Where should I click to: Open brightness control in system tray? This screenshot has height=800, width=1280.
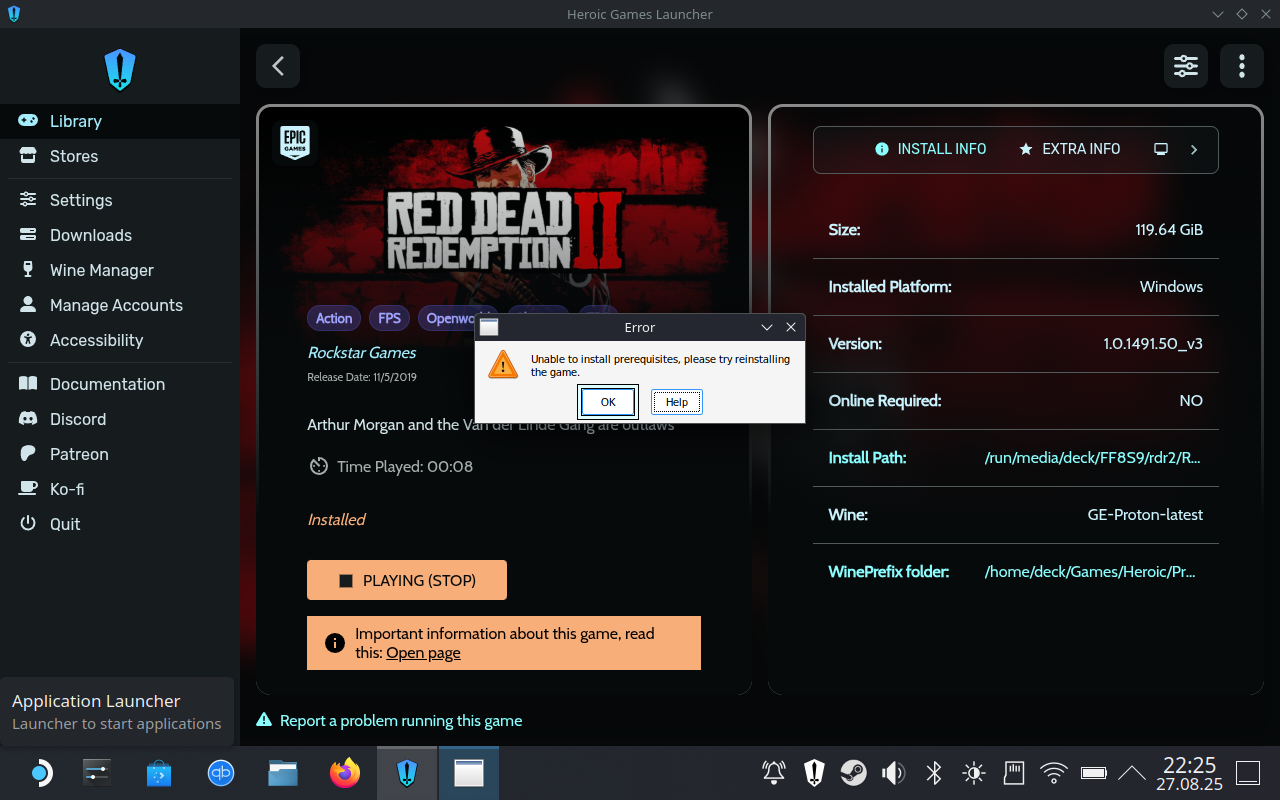coord(973,773)
